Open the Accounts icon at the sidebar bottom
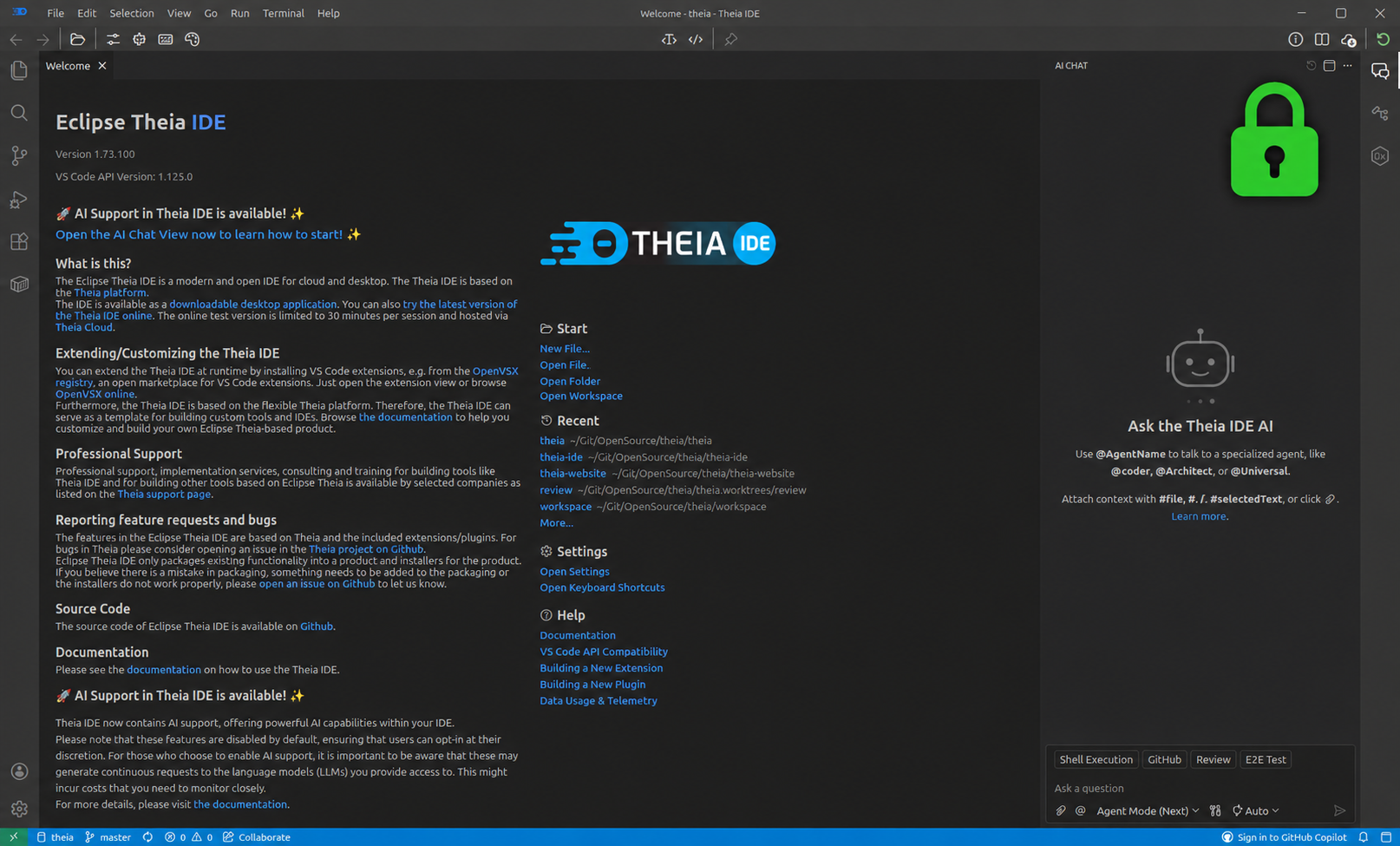This screenshot has height=846, width=1400. click(x=19, y=771)
